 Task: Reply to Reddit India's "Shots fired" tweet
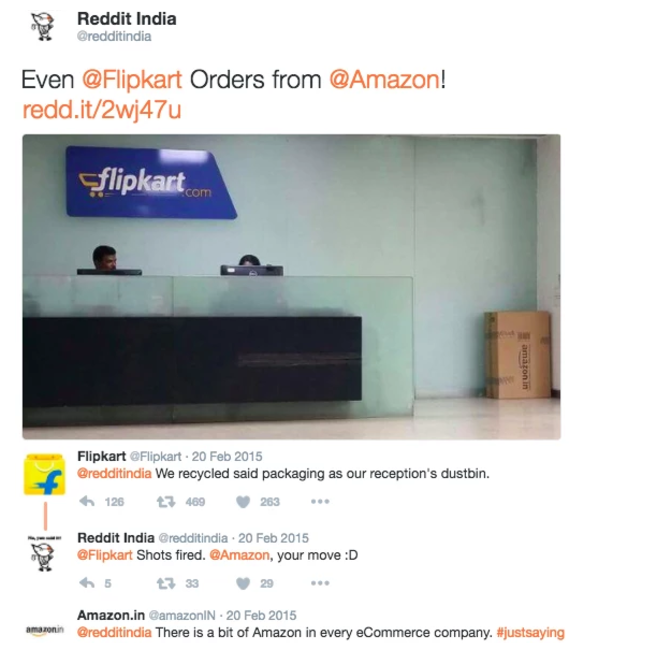[x=87, y=583]
